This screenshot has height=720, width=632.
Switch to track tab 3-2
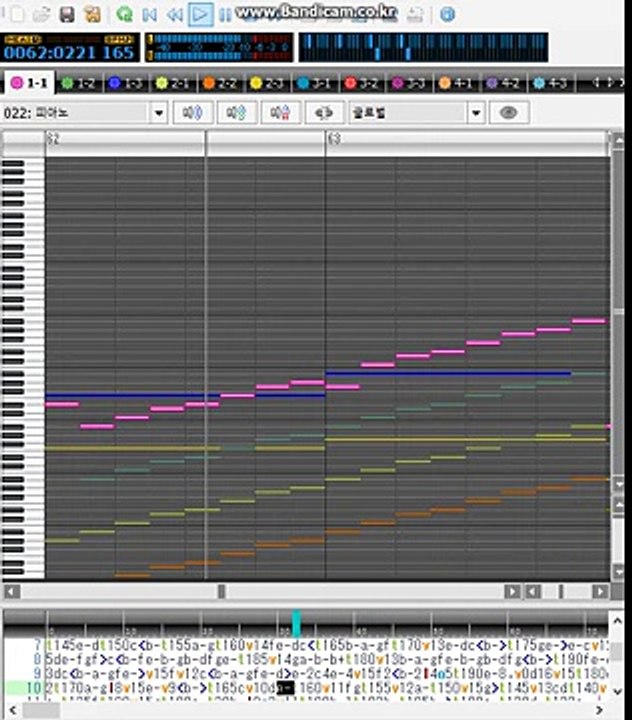pyautogui.click(x=362, y=83)
